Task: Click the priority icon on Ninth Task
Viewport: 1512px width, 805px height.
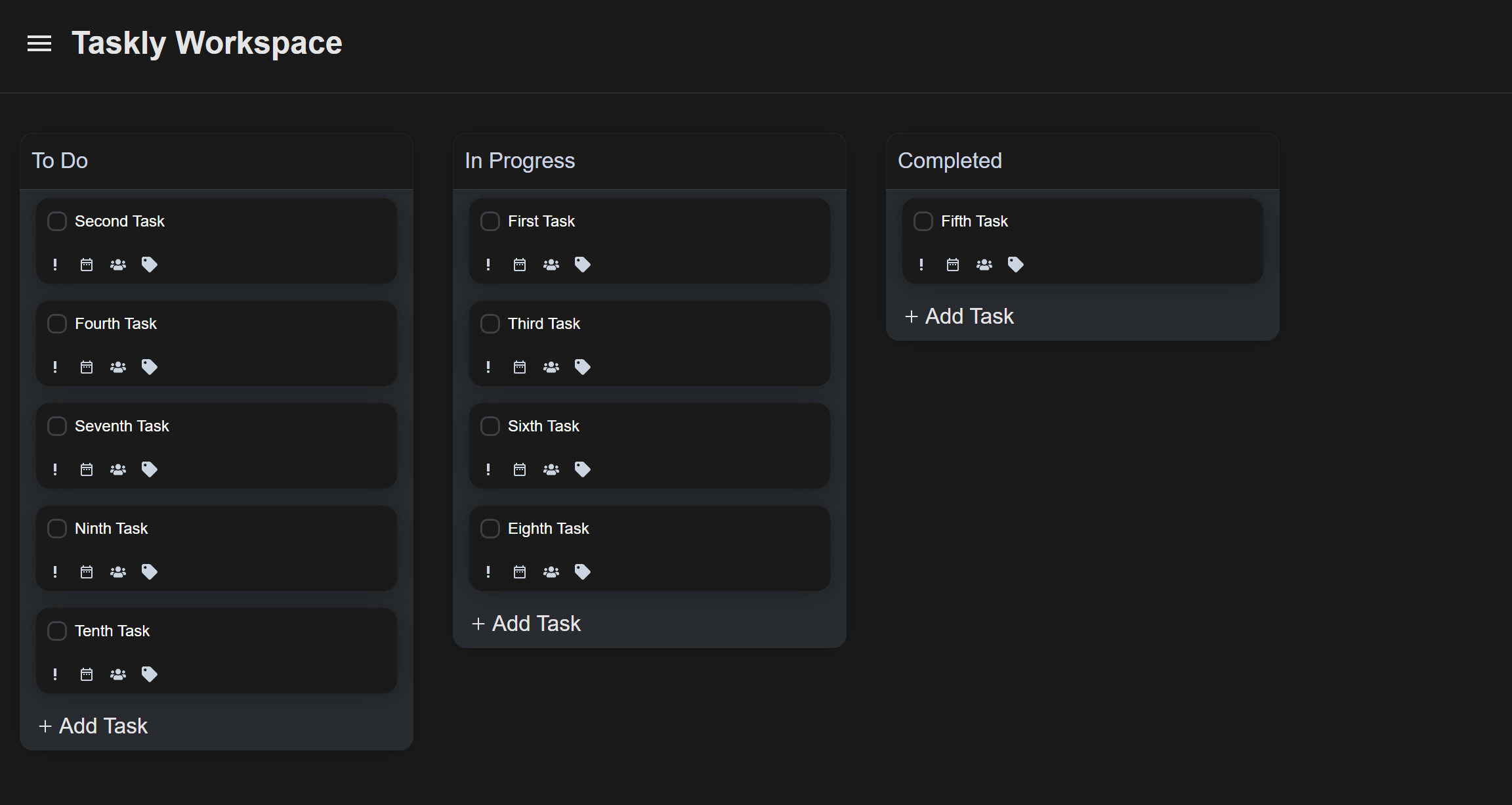Action: tap(55, 571)
